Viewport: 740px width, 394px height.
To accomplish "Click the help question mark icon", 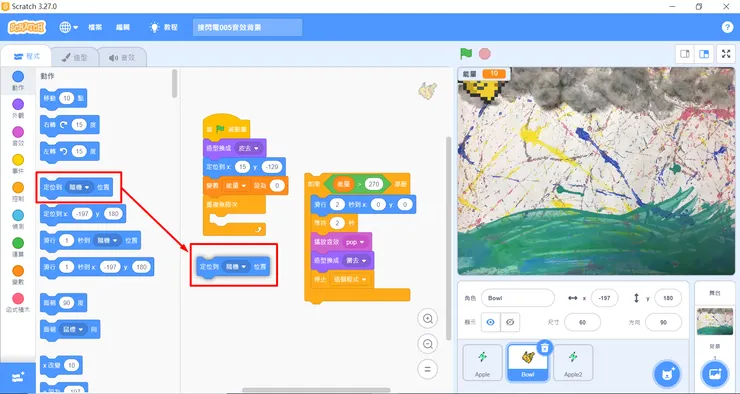I will [x=727, y=27].
